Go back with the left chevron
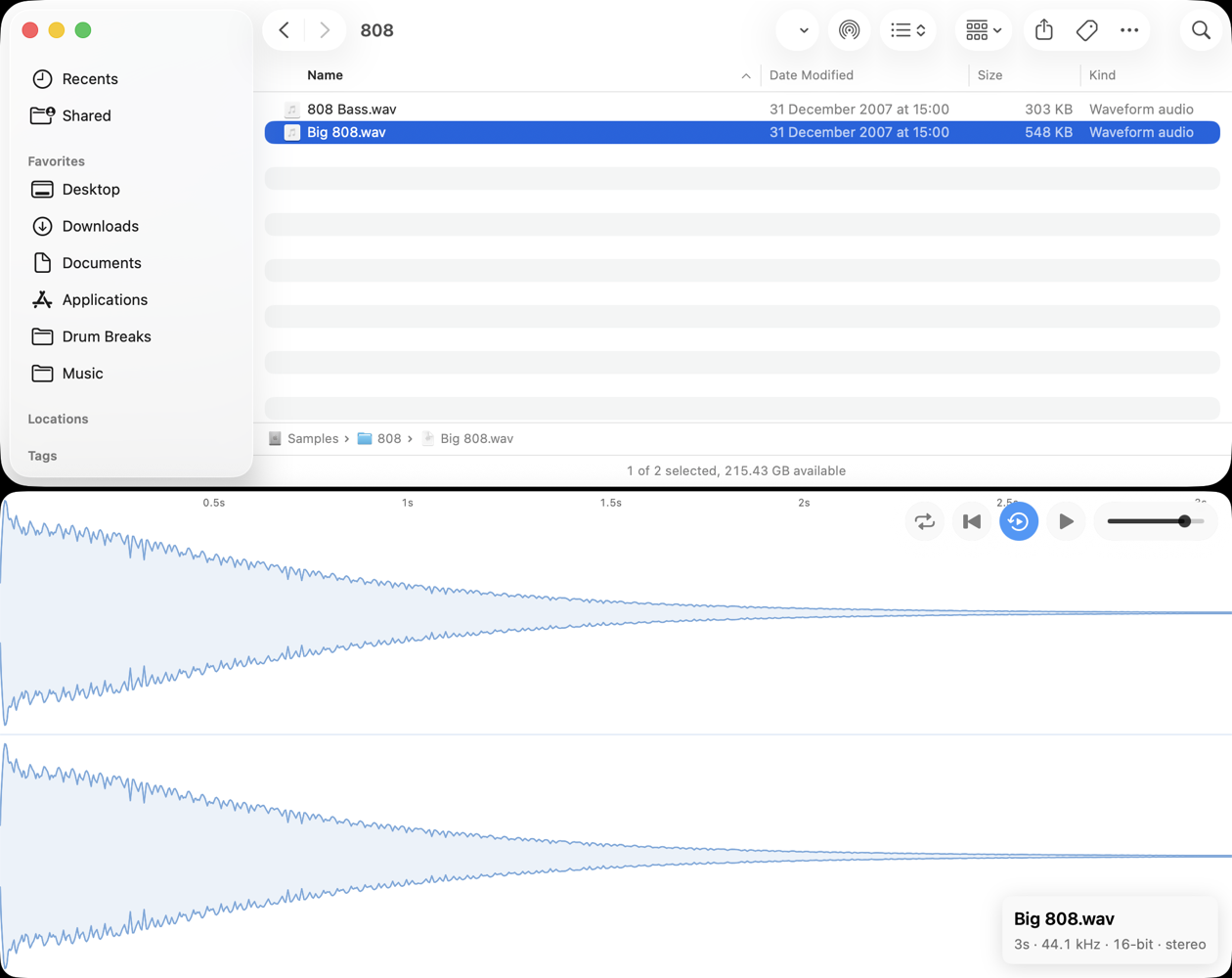Screen dimensions: 1232x978 [285, 30]
